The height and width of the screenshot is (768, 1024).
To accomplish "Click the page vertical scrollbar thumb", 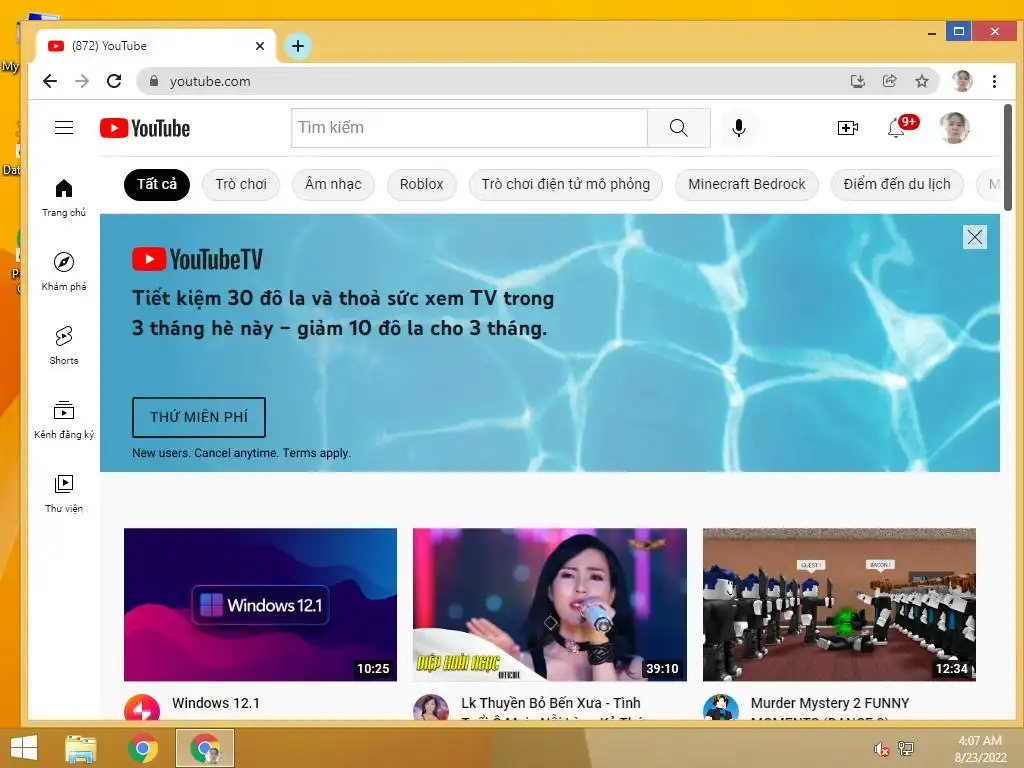I will coord(1008,157).
